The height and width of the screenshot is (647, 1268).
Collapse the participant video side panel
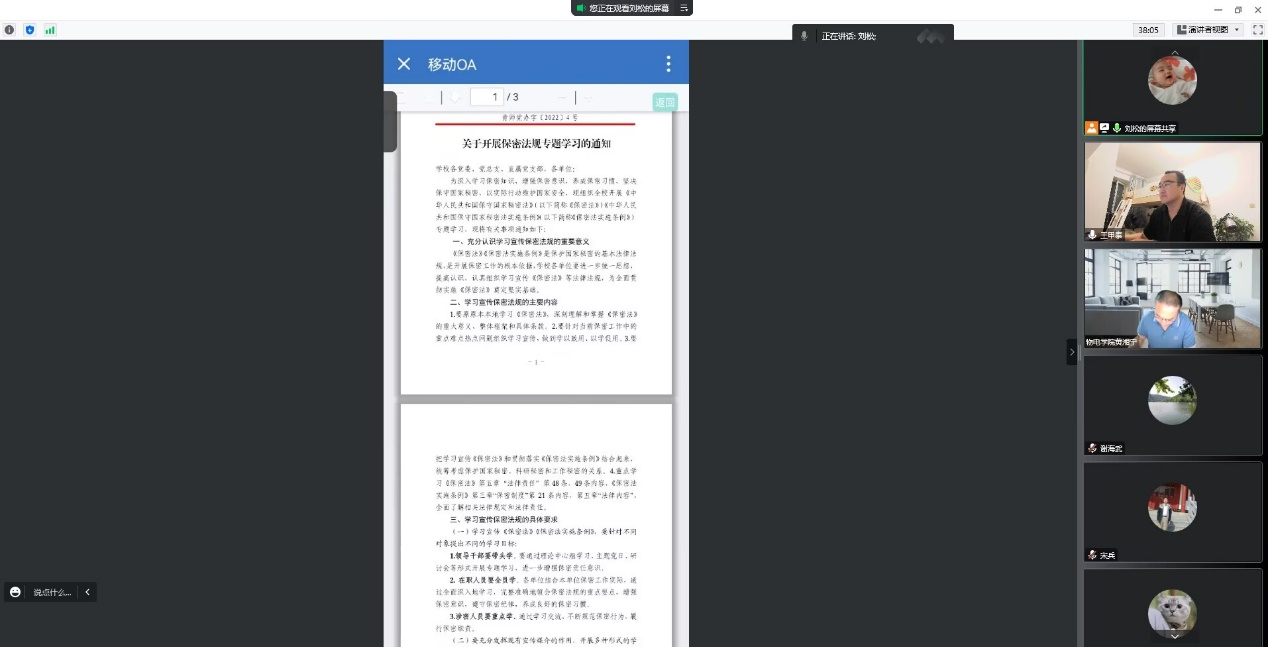click(x=1072, y=352)
